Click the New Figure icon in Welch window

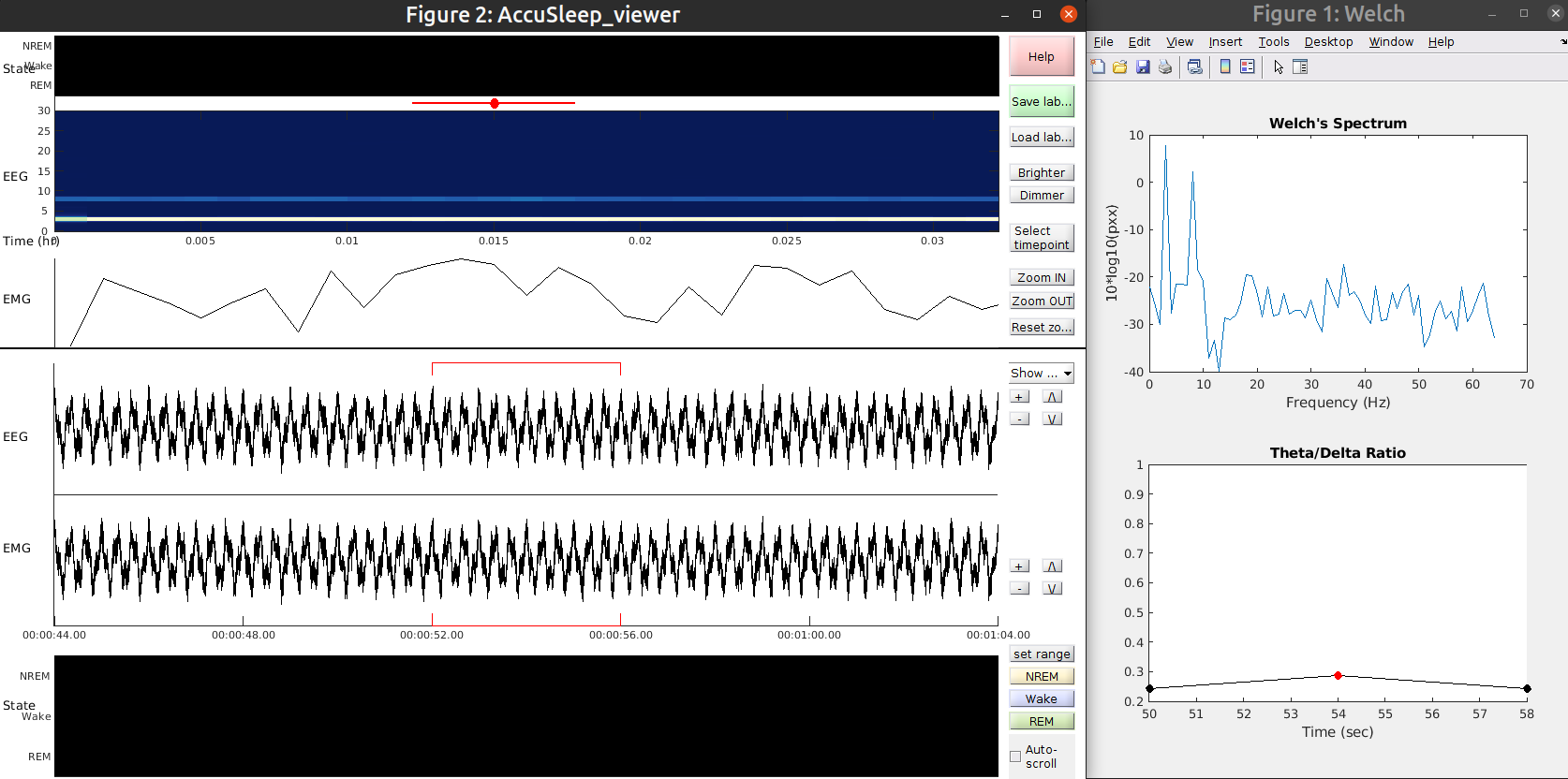tap(1098, 66)
